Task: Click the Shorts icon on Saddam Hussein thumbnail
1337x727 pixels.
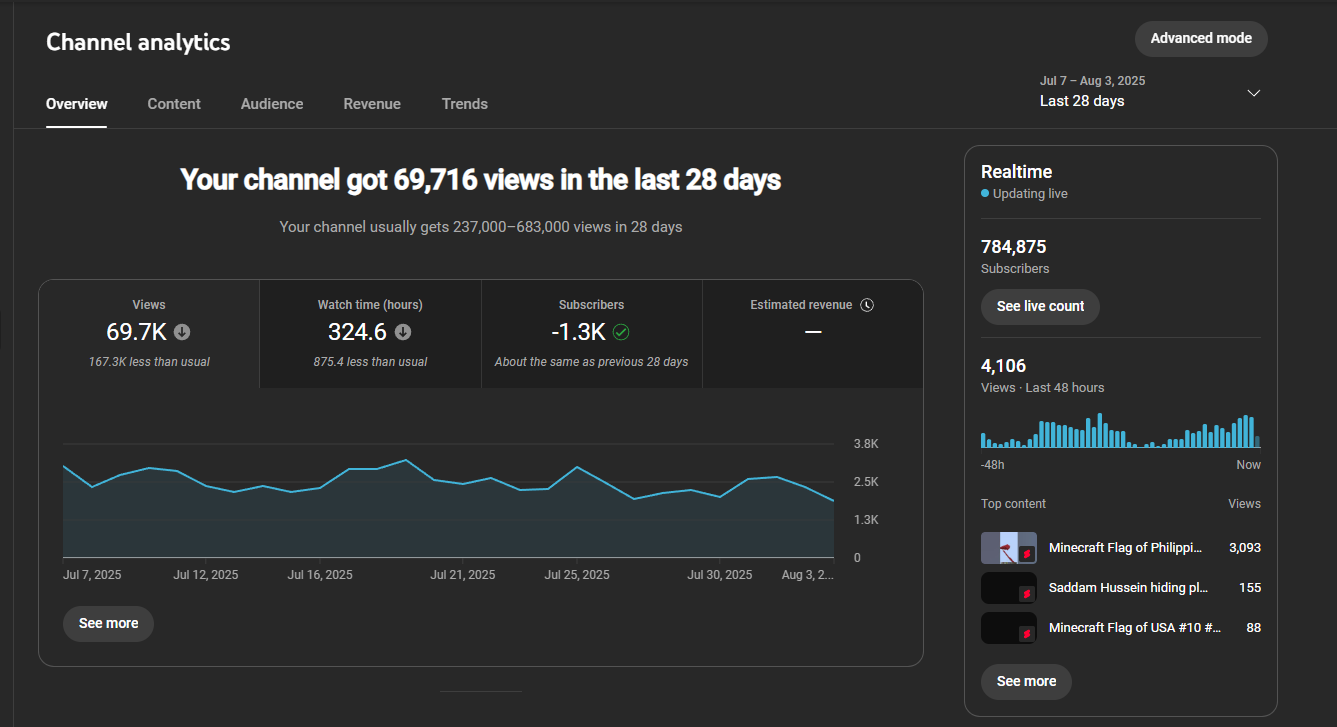Action: pyautogui.click(x=1025, y=594)
